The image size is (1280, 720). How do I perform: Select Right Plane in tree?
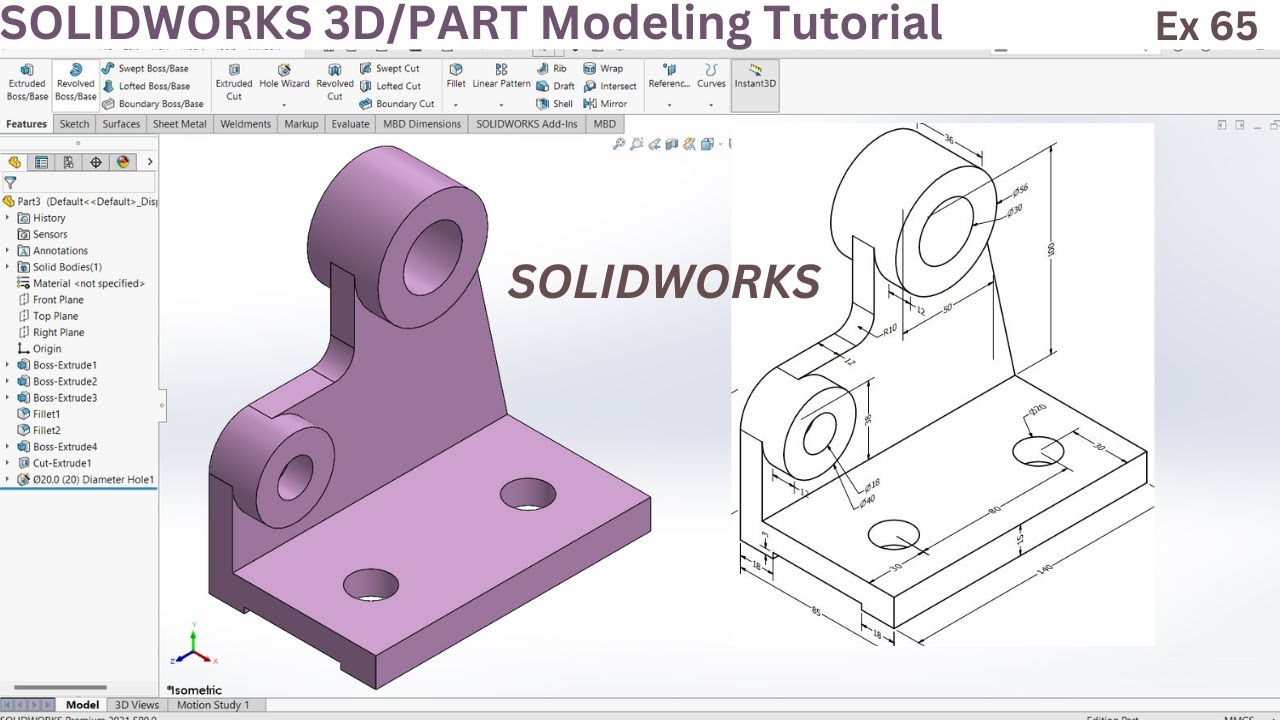[51, 332]
